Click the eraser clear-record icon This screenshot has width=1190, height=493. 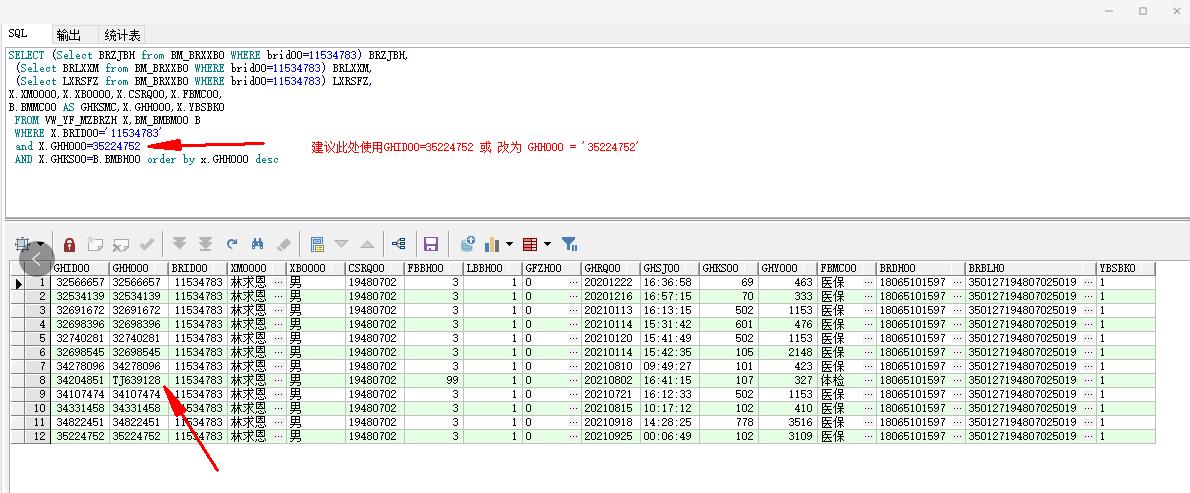pyautogui.click(x=284, y=244)
